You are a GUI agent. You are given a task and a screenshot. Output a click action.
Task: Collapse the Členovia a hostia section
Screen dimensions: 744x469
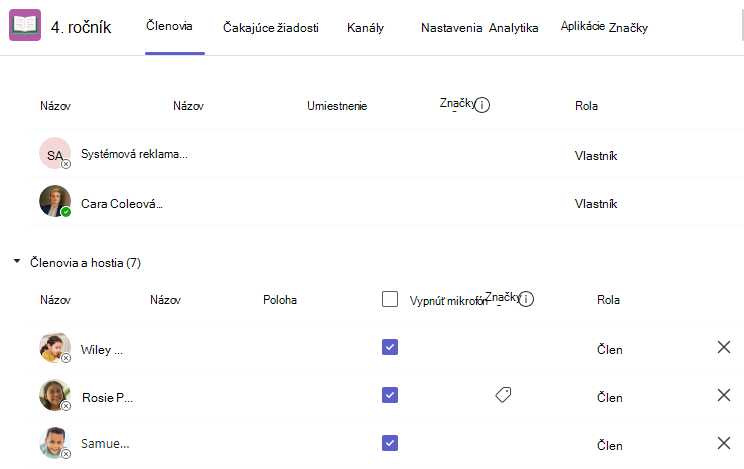tap(17, 261)
